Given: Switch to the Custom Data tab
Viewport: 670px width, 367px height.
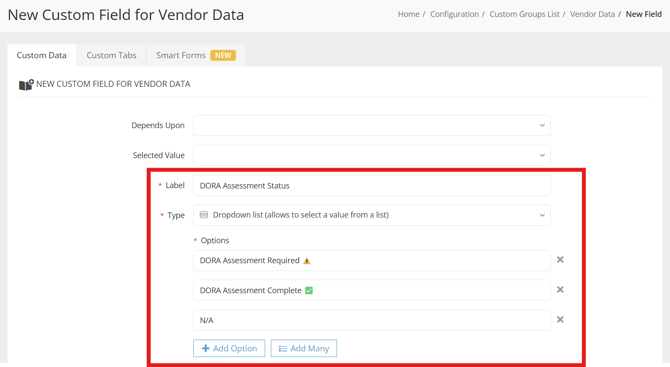Looking at the screenshot, I should 41,55.
